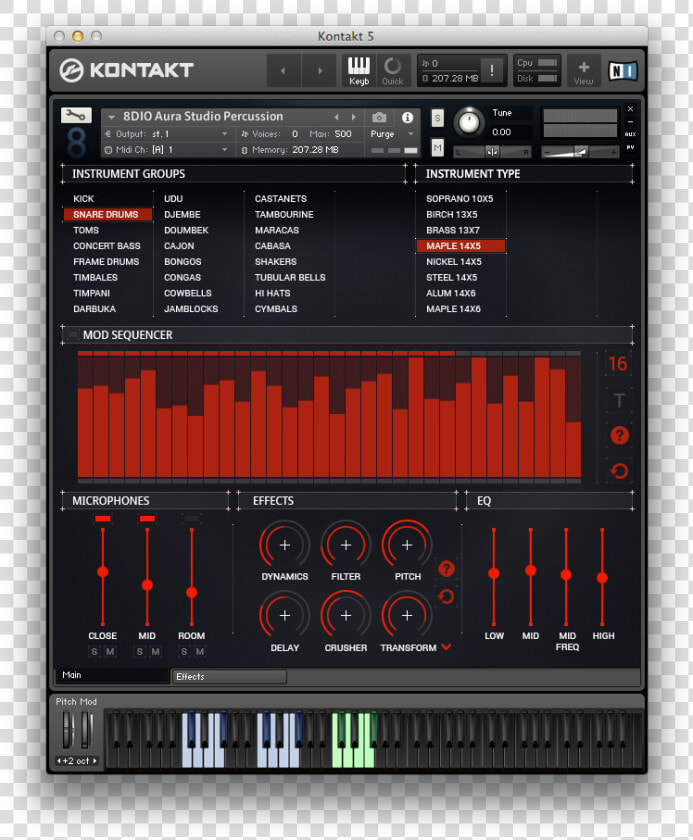Mute the Room microphone
The image size is (693, 840).
[200, 651]
